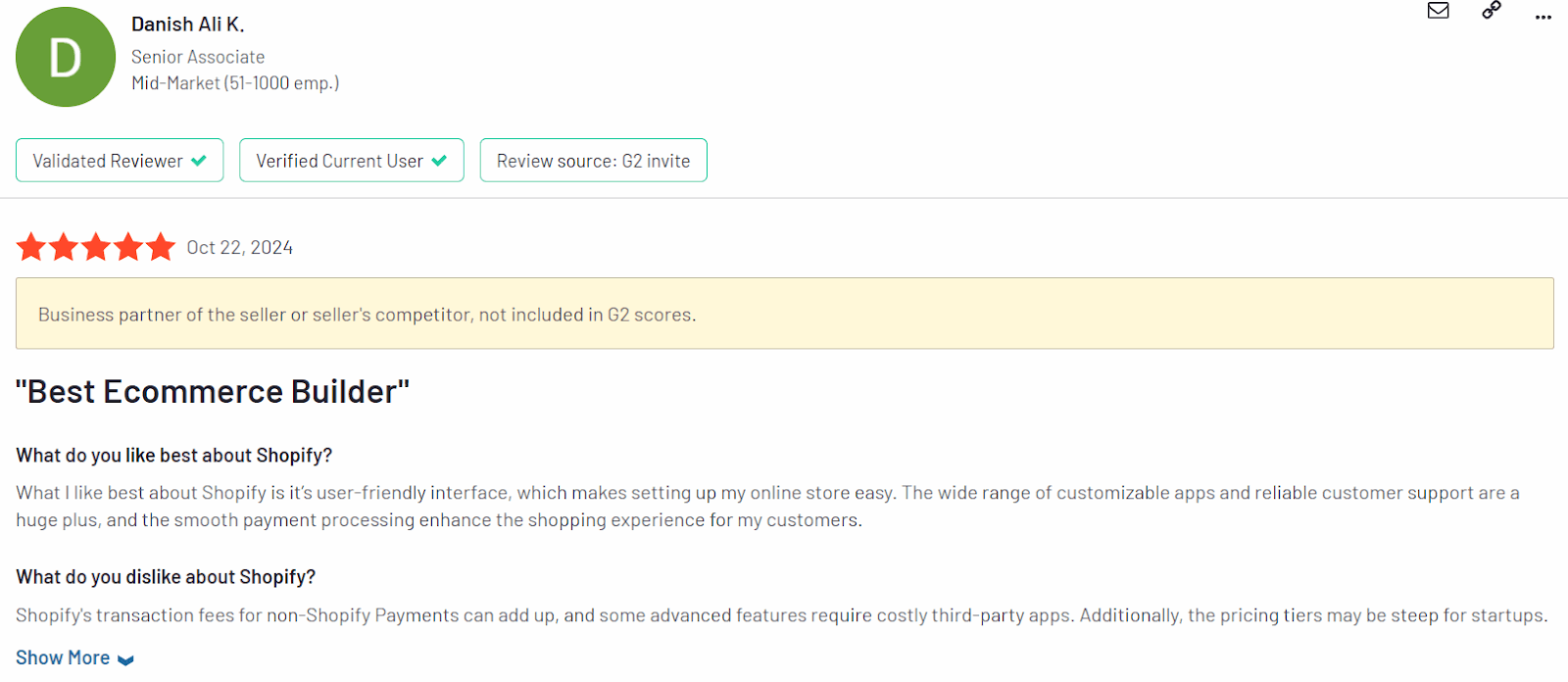Click the checkmark in Verified Current User badge
This screenshot has height=682, width=1568.
[x=439, y=161]
